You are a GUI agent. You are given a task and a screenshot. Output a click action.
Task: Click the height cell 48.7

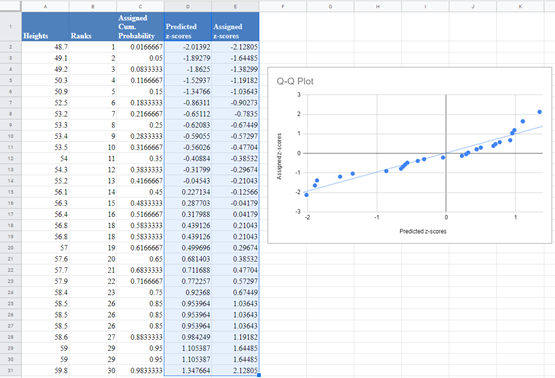tap(46, 47)
